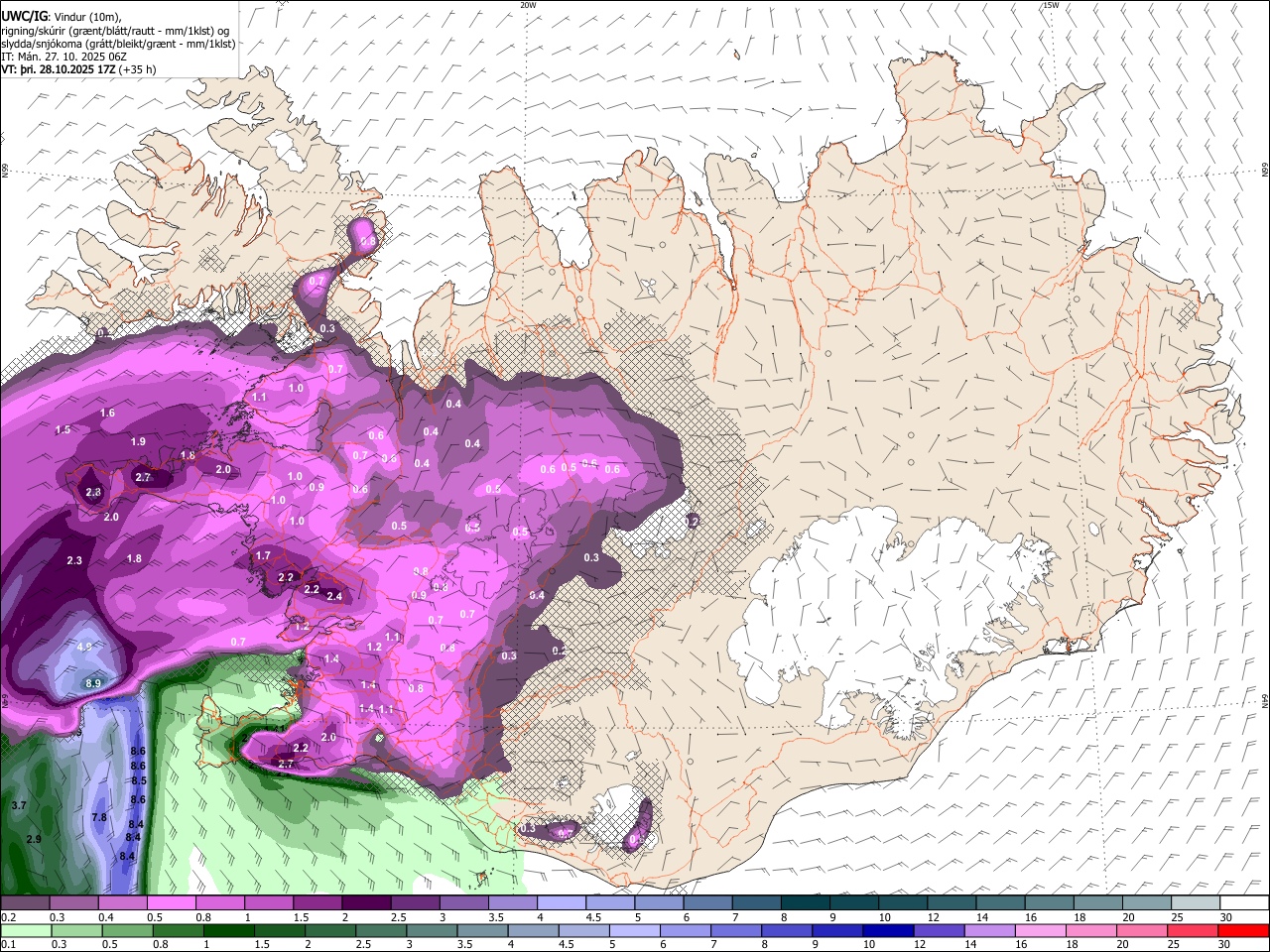Pick the light grey 25–30 snow legend swatch

pyautogui.click(x=1198, y=903)
